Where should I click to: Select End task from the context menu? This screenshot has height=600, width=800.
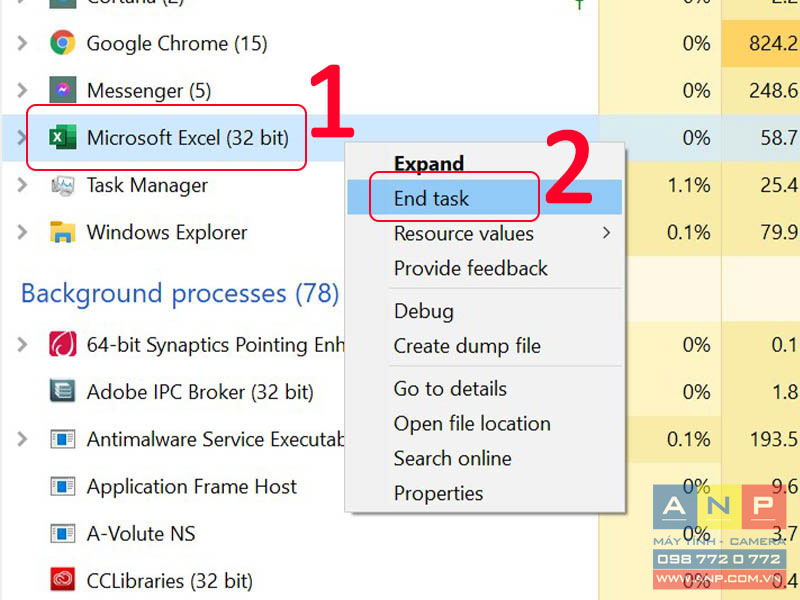click(484, 197)
